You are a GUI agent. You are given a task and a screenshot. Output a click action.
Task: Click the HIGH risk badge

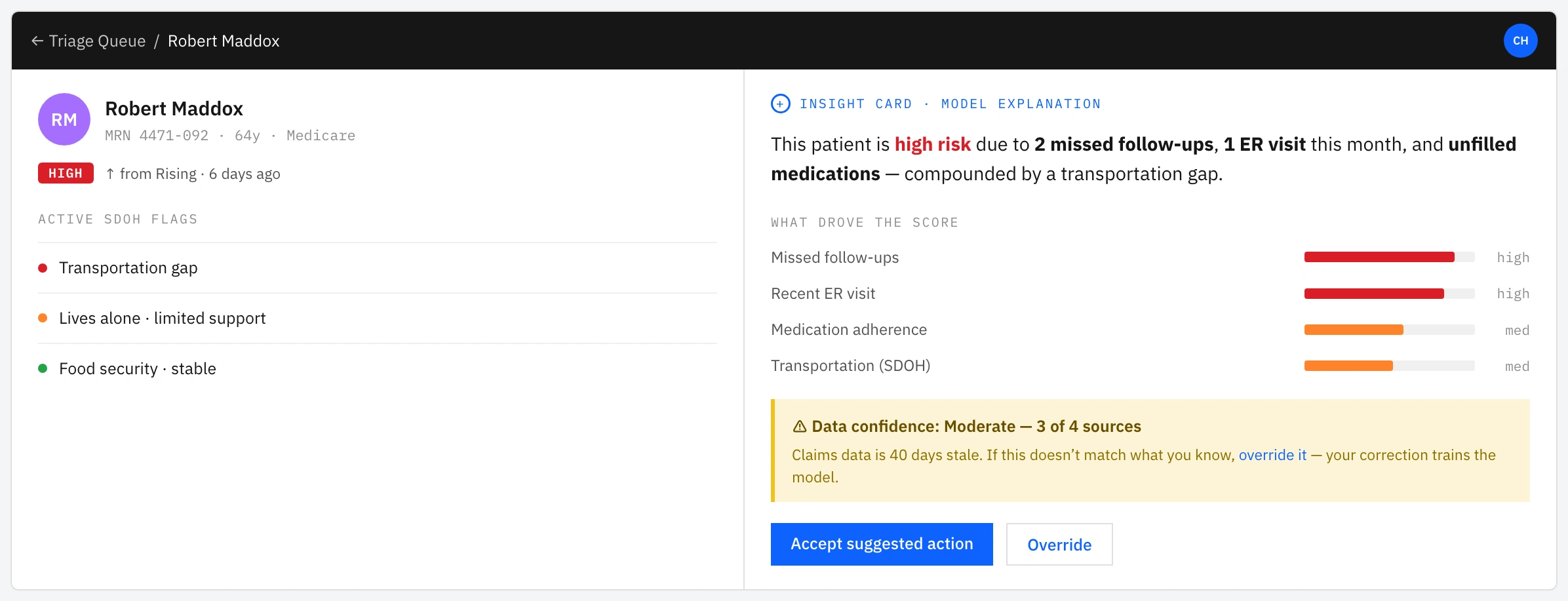[66, 173]
